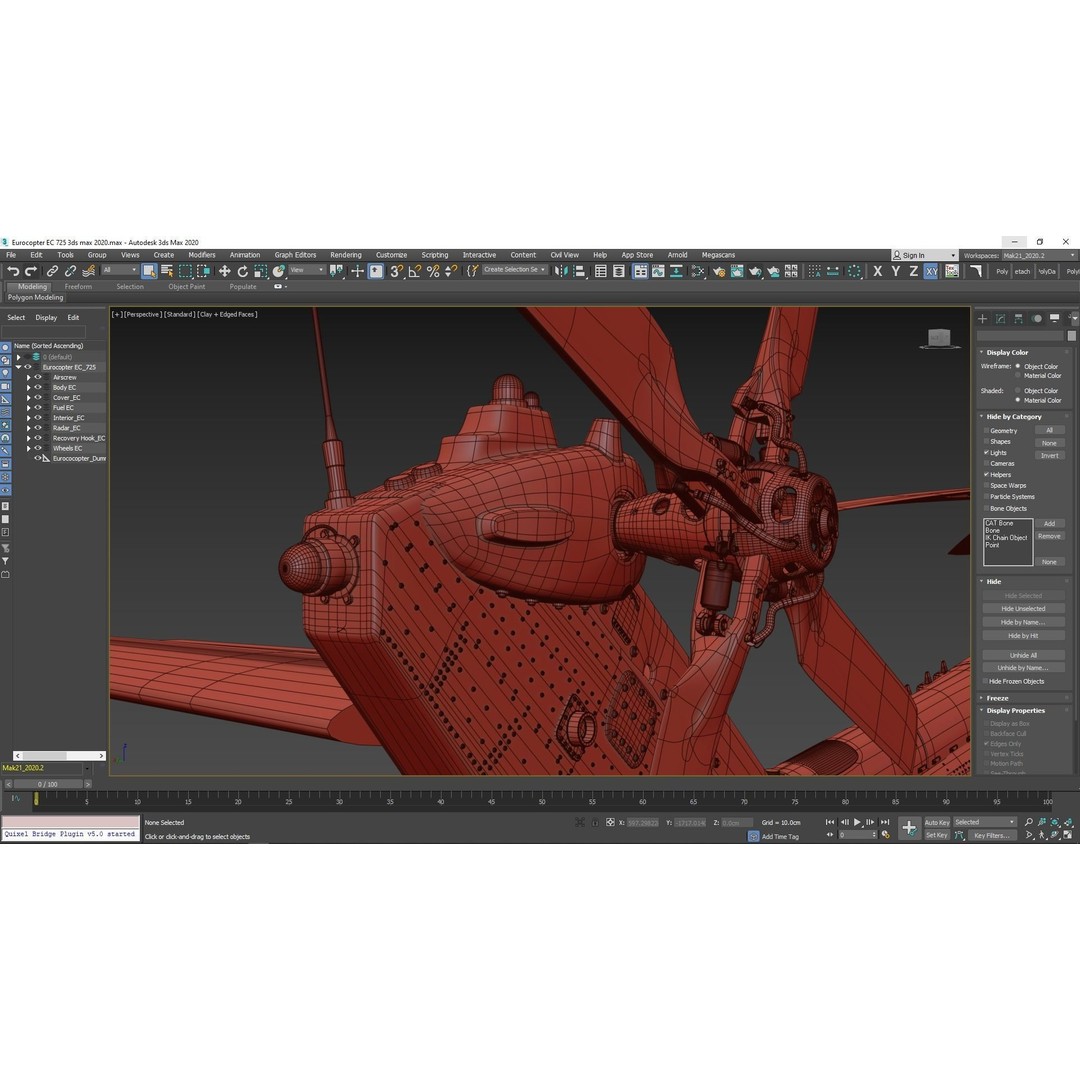Select Shaded Object Color radio button
This screenshot has height=1080, width=1080.
click(1017, 391)
